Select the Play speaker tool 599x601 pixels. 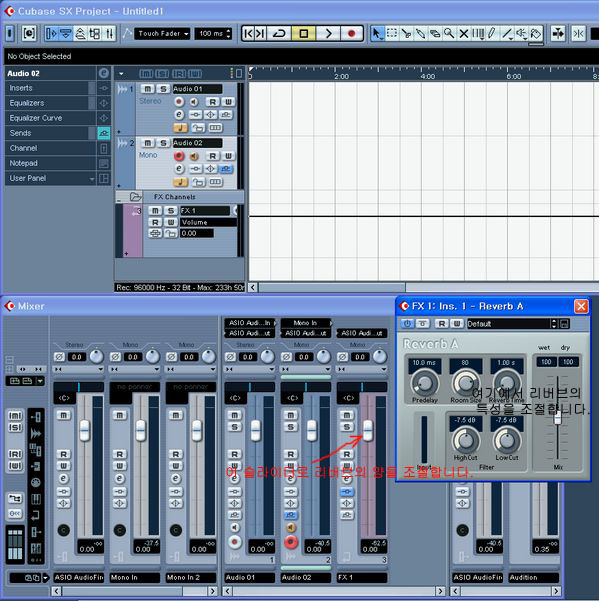click(521, 33)
